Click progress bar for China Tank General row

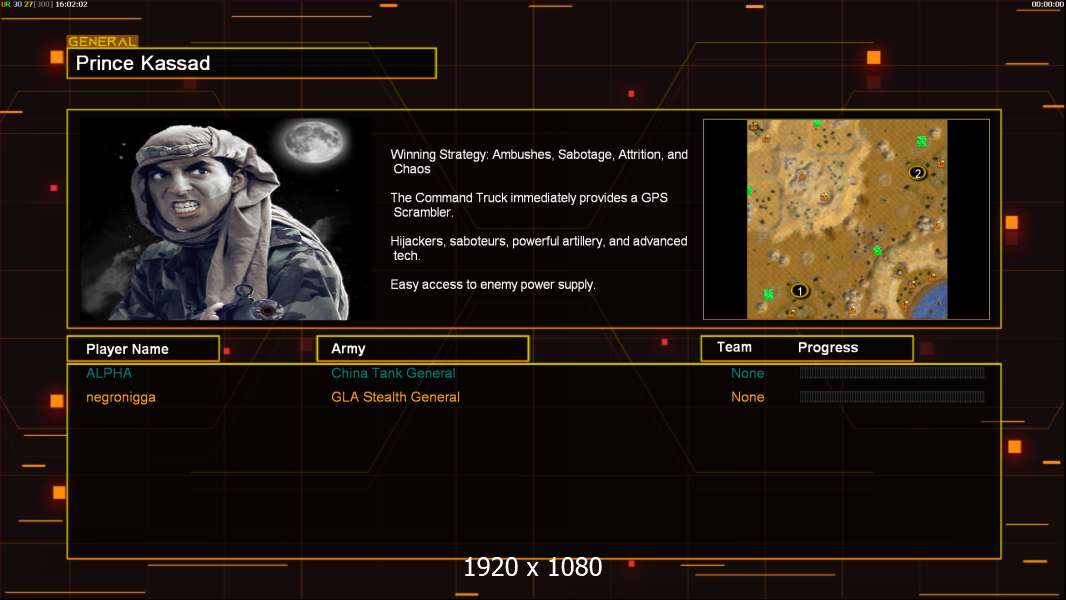[x=892, y=372]
